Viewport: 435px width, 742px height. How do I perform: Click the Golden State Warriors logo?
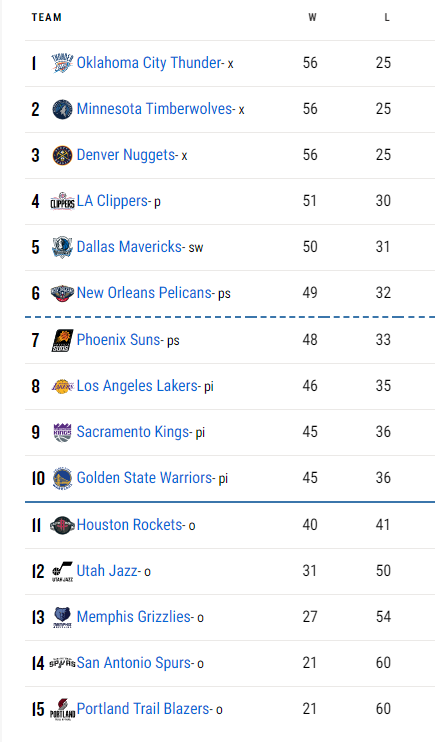click(x=62, y=478)
